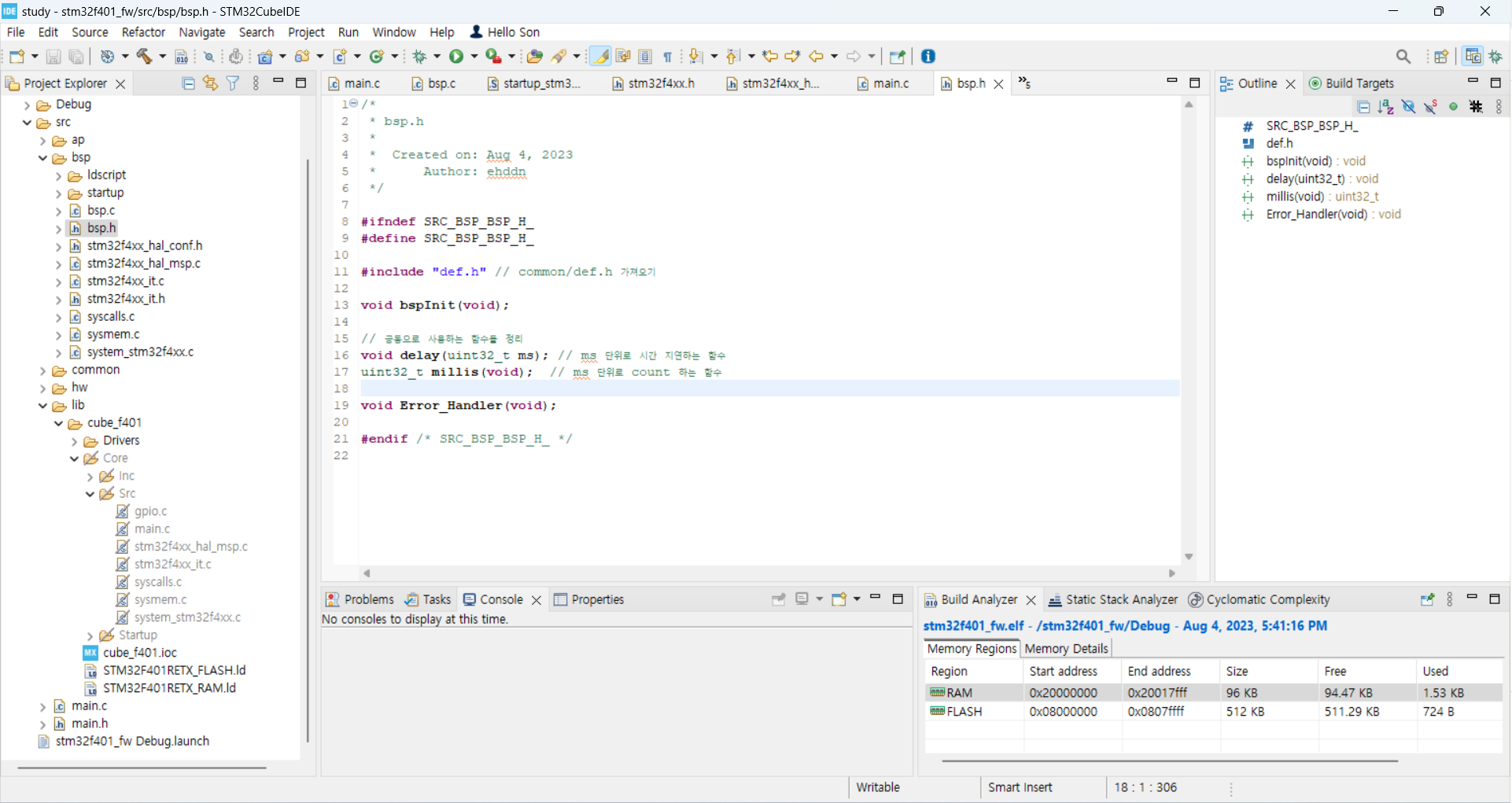
Task: Click the Pin Editor toolbar icon
Action: [x=898, y=56]
